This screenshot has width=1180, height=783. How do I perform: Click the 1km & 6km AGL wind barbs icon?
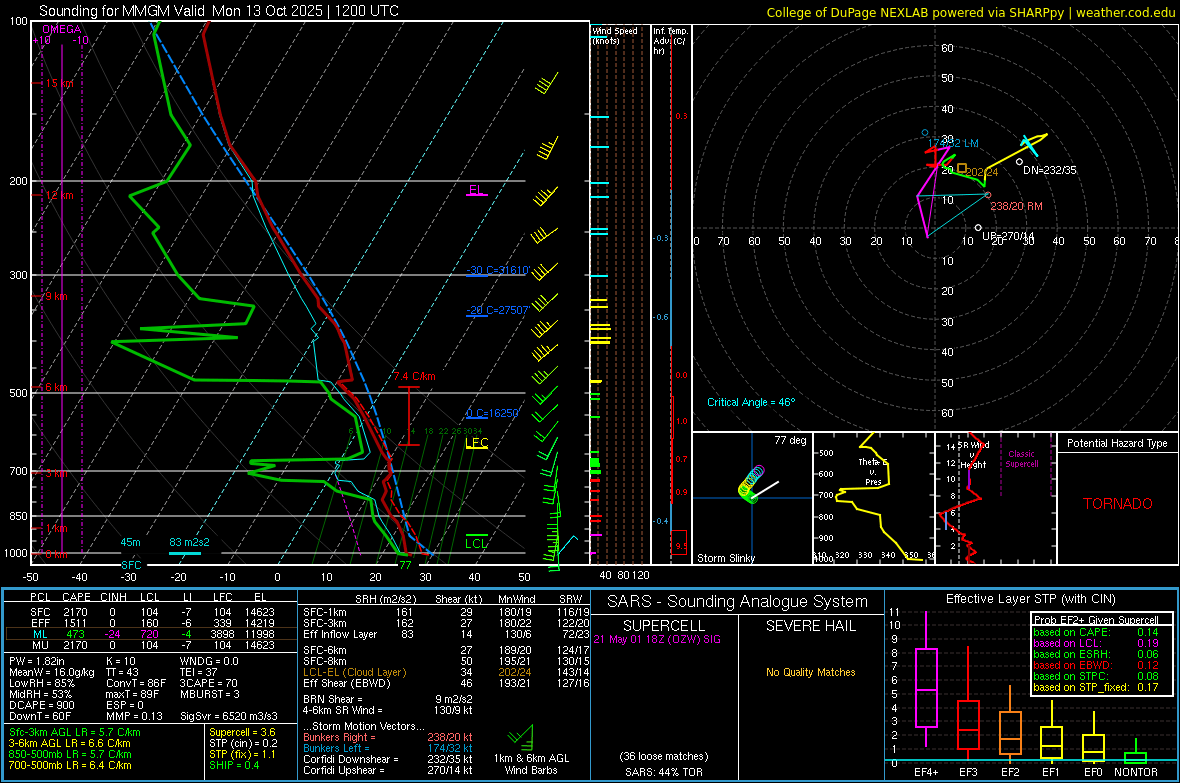[x=522, y=737]
